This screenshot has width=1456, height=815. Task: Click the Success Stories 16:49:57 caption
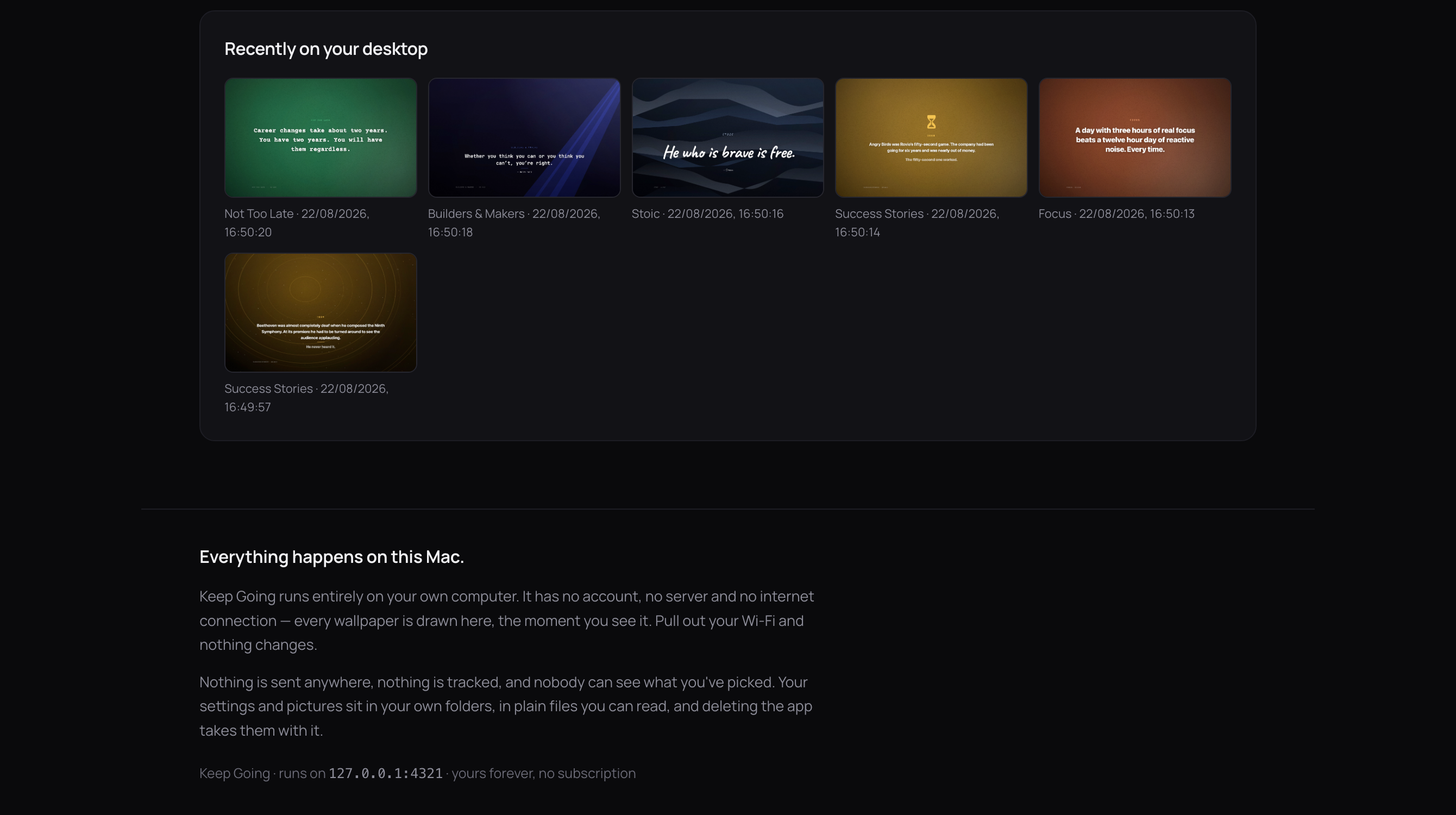[x=306, y=398]
